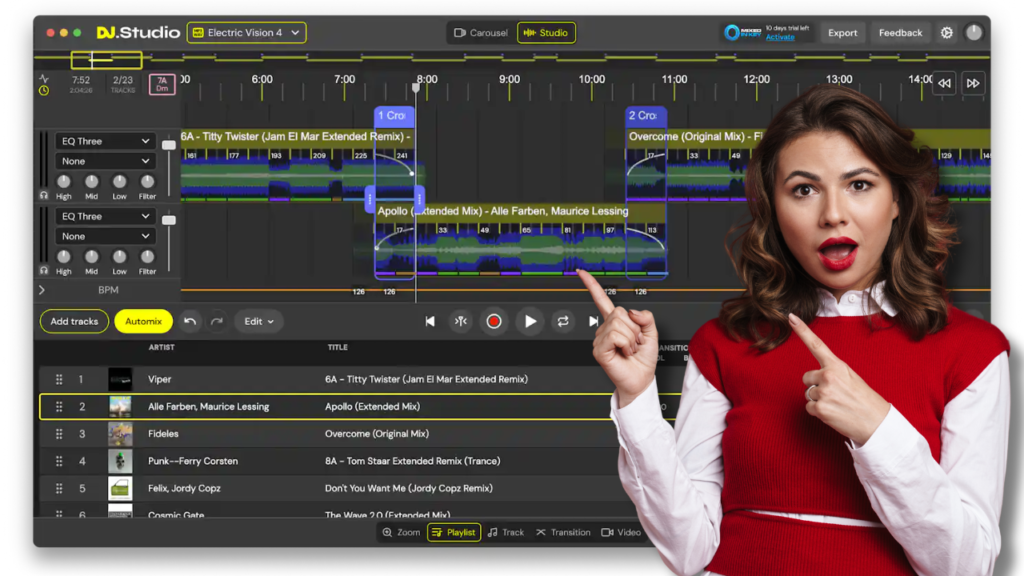Skip to previous track button
Viewport: 1024px width, 576px height.
coord(430,321)
